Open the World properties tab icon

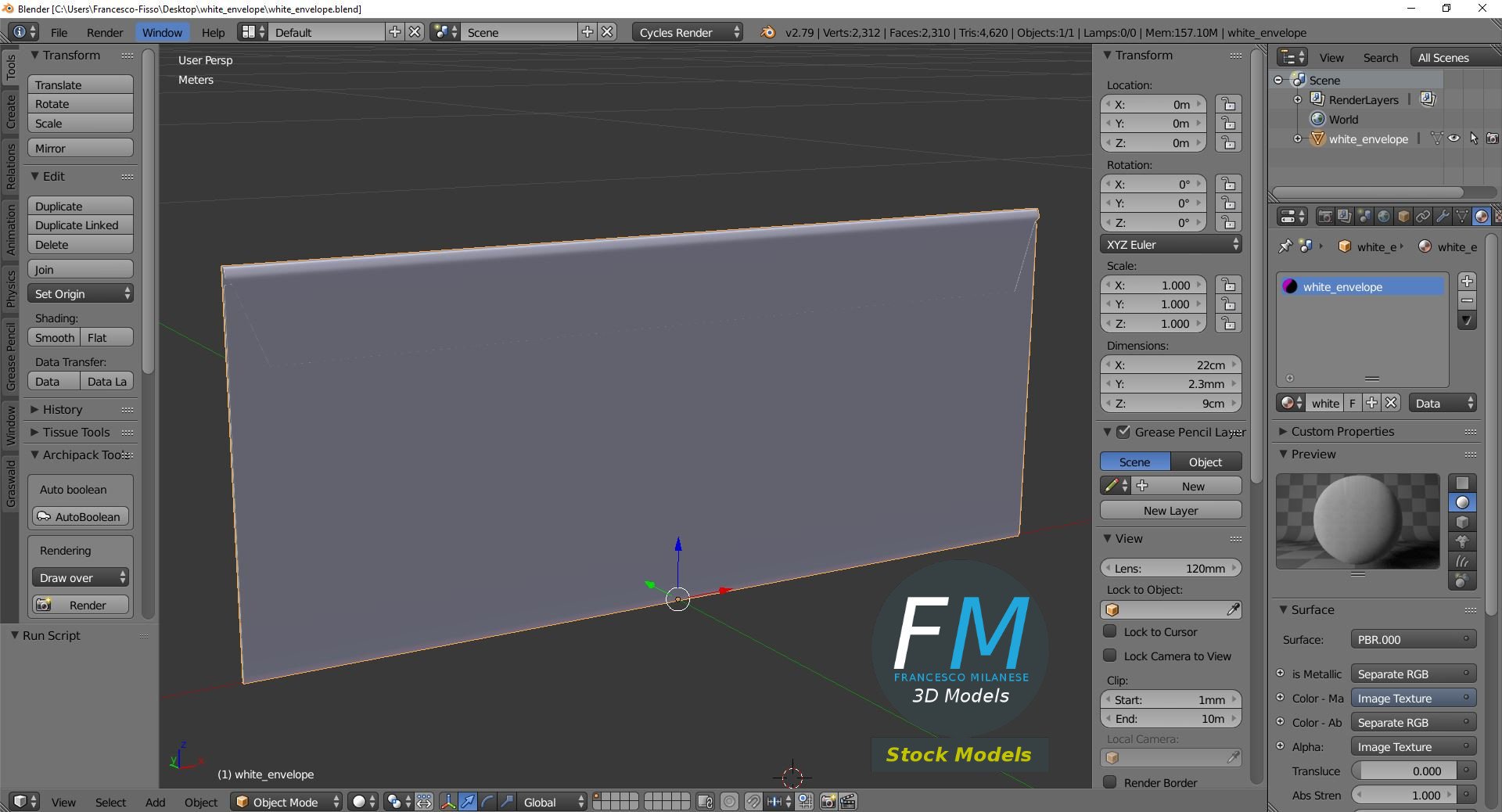coord(1384,217)
